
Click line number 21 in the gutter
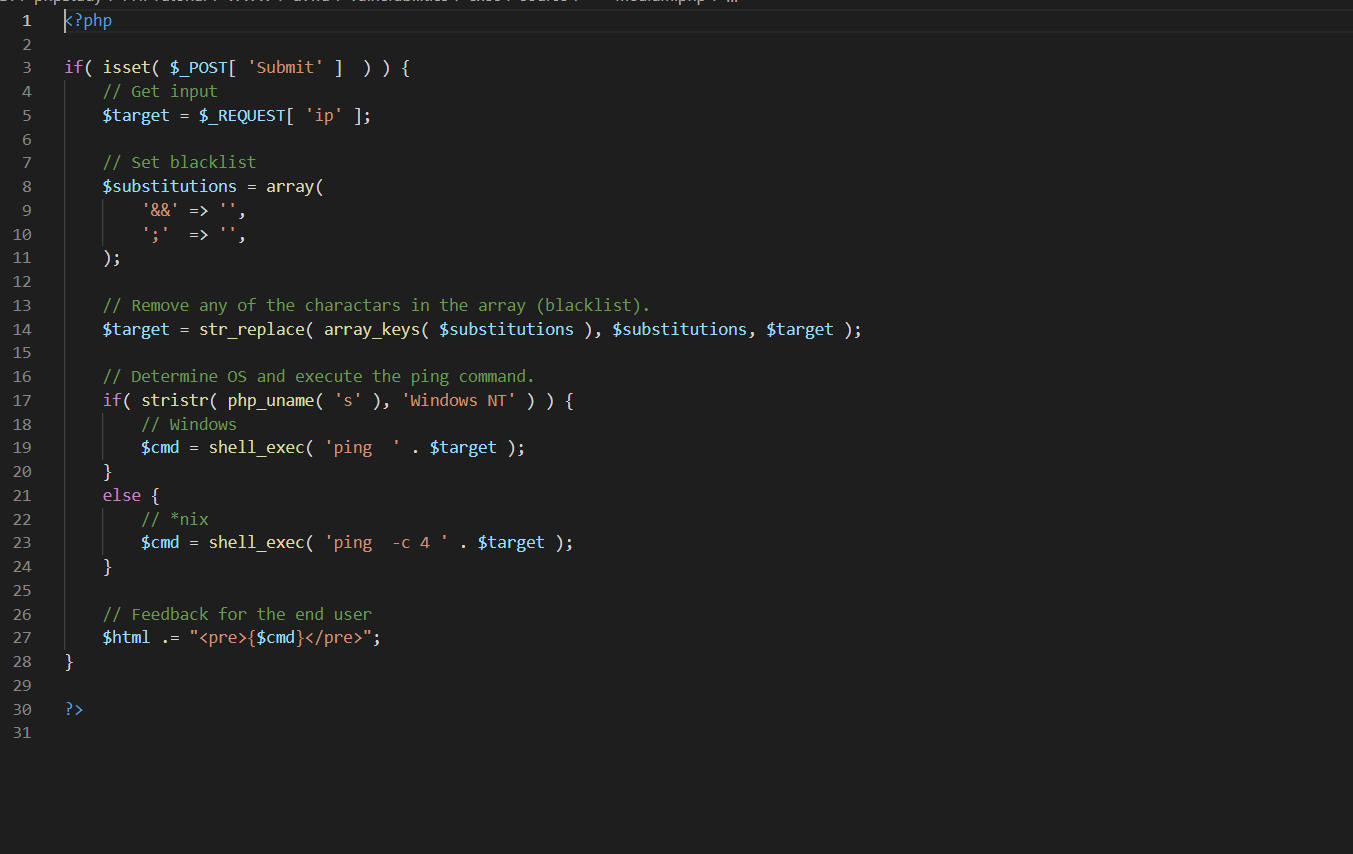(x=22, y=495)
